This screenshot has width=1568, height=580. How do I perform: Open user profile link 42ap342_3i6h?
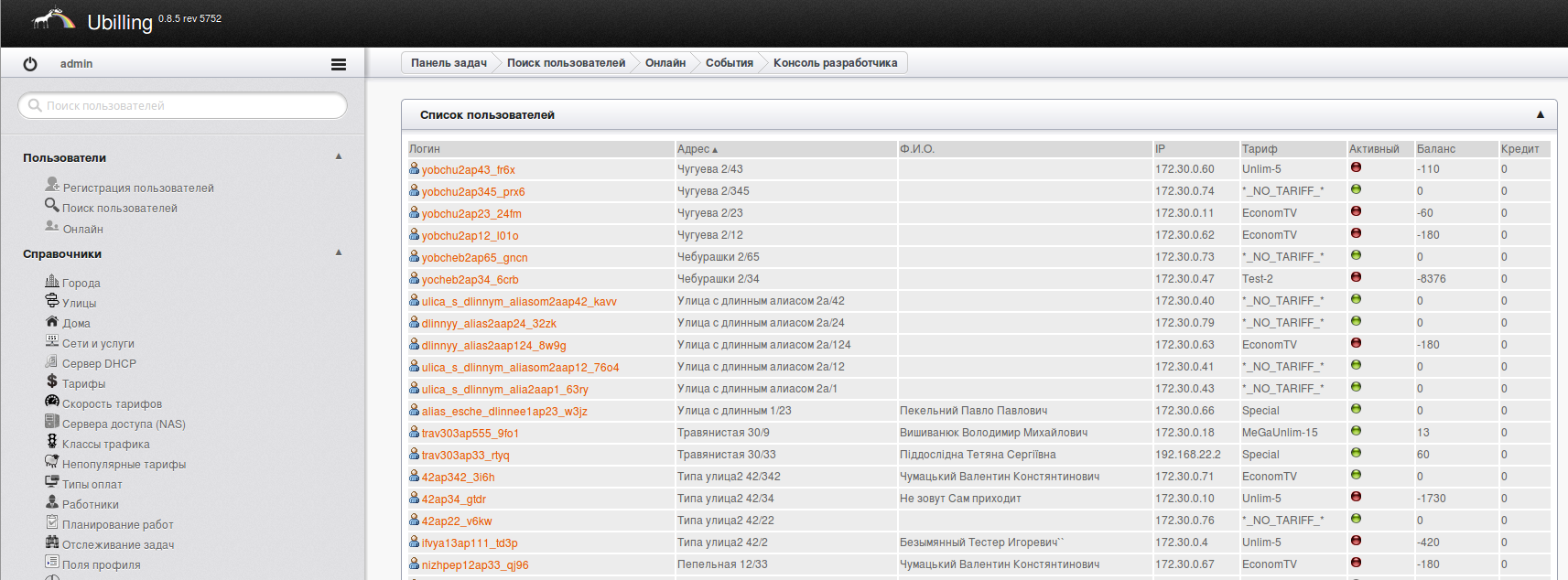(x=458, y=477)
